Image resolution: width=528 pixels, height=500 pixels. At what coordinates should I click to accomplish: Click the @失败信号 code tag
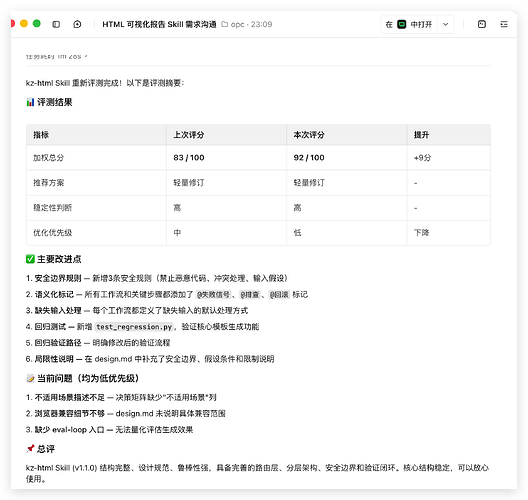click(213, 295)
